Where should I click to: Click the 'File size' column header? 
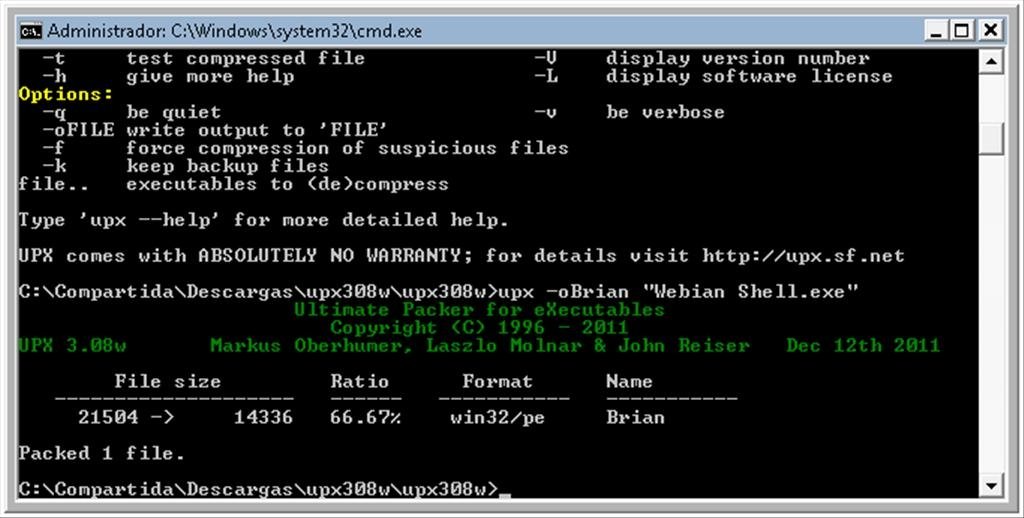coord(167,381)
